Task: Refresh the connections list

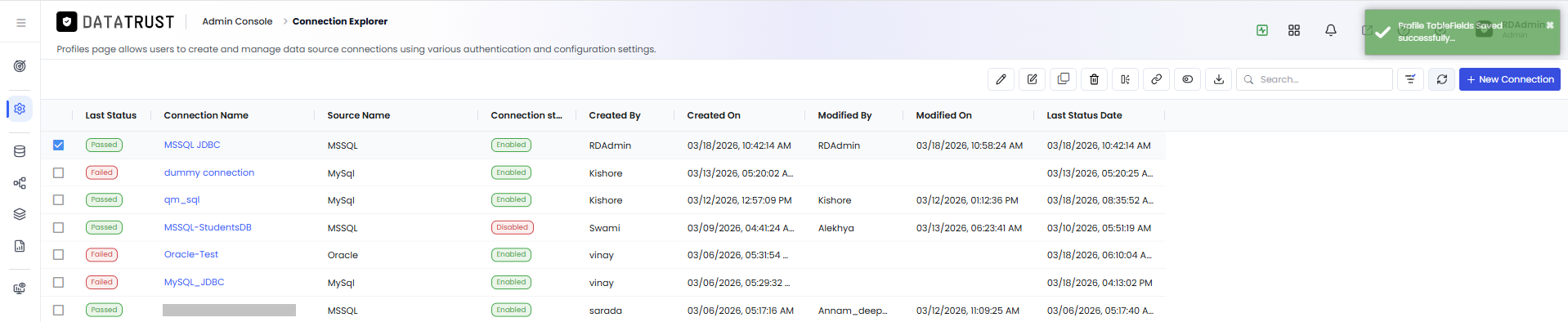Action: click(x=1442, y=79)
